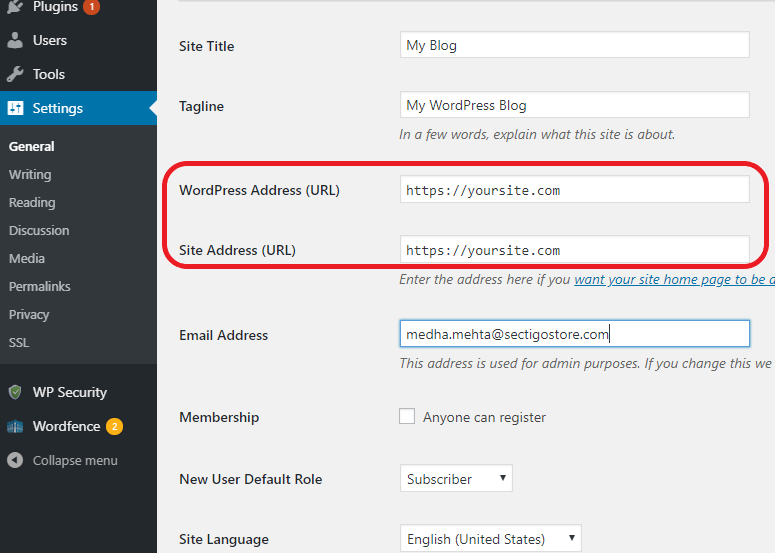Open the Media settings submenu
The image size is (775, 553).
(27, 258)
